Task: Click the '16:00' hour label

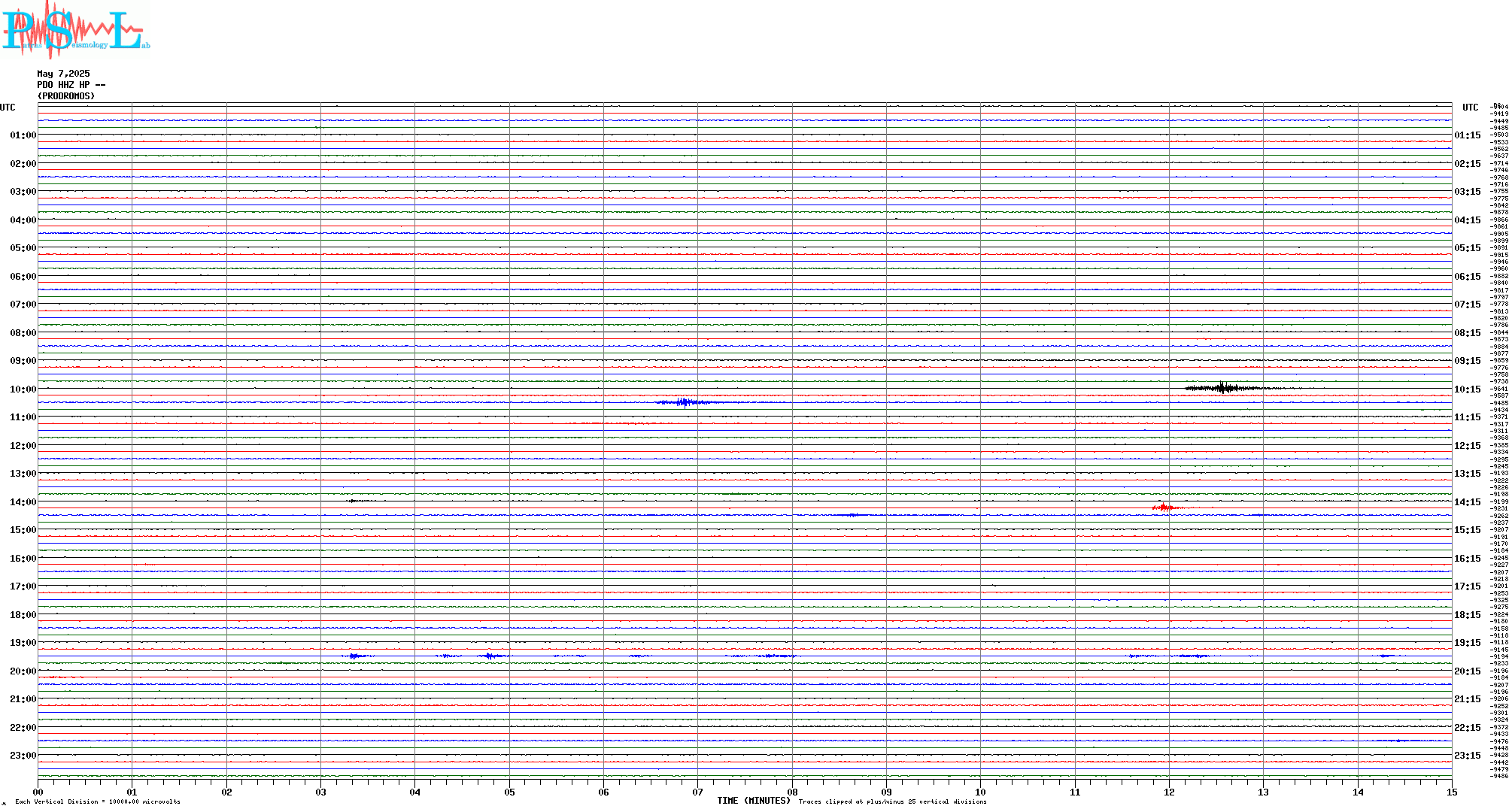Action: [23, 559]
